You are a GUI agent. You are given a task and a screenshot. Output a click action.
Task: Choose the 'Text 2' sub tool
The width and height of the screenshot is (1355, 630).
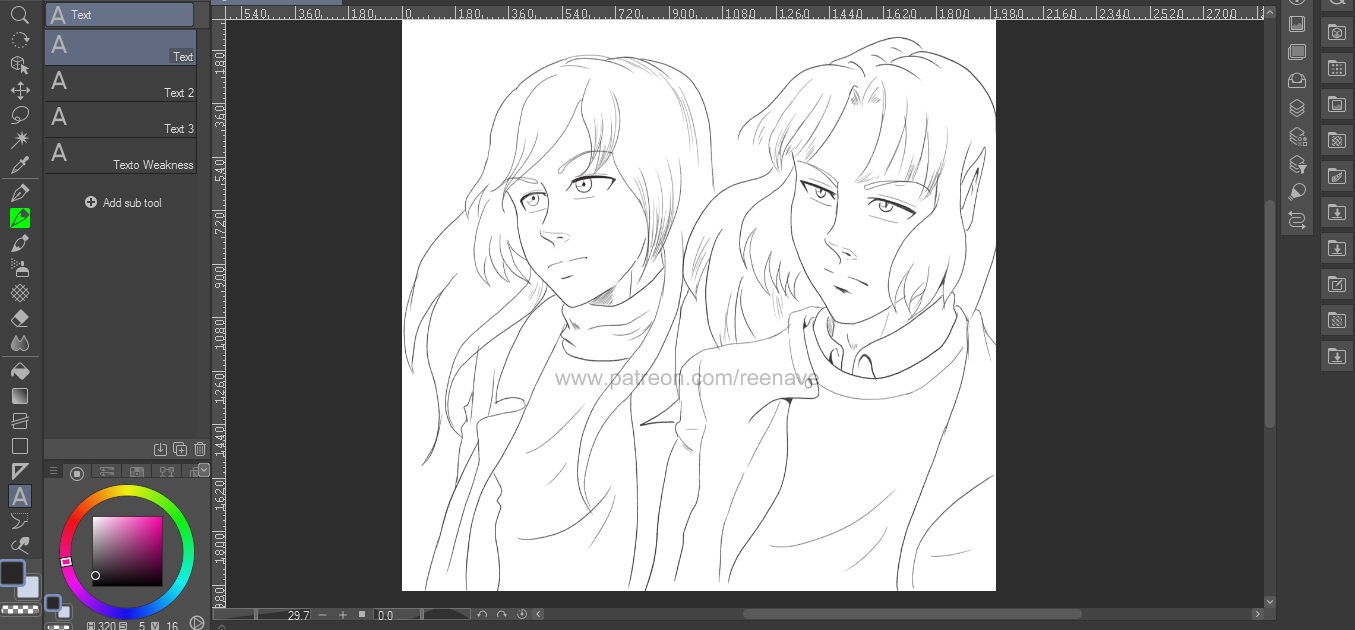click(x=120, y=84)
